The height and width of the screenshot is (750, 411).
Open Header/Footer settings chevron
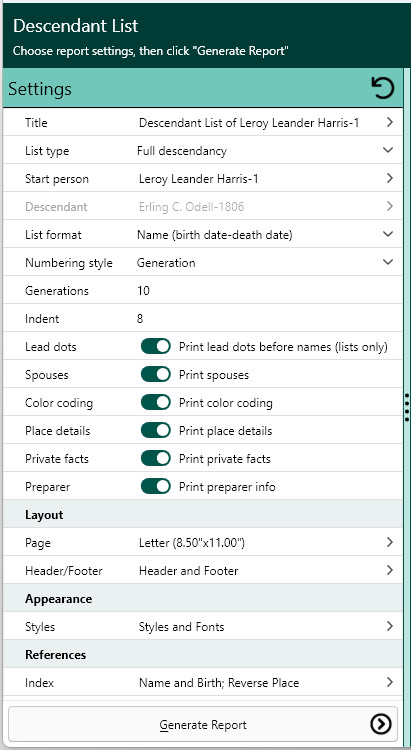pyautogui.click(x=389, y=570)
